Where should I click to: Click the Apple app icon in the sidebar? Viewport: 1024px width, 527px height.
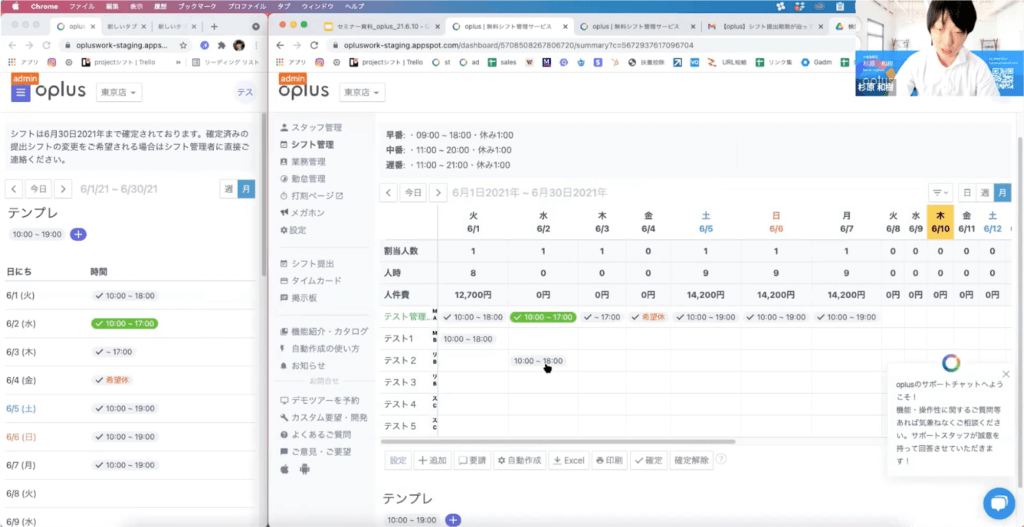coord(285,468)
